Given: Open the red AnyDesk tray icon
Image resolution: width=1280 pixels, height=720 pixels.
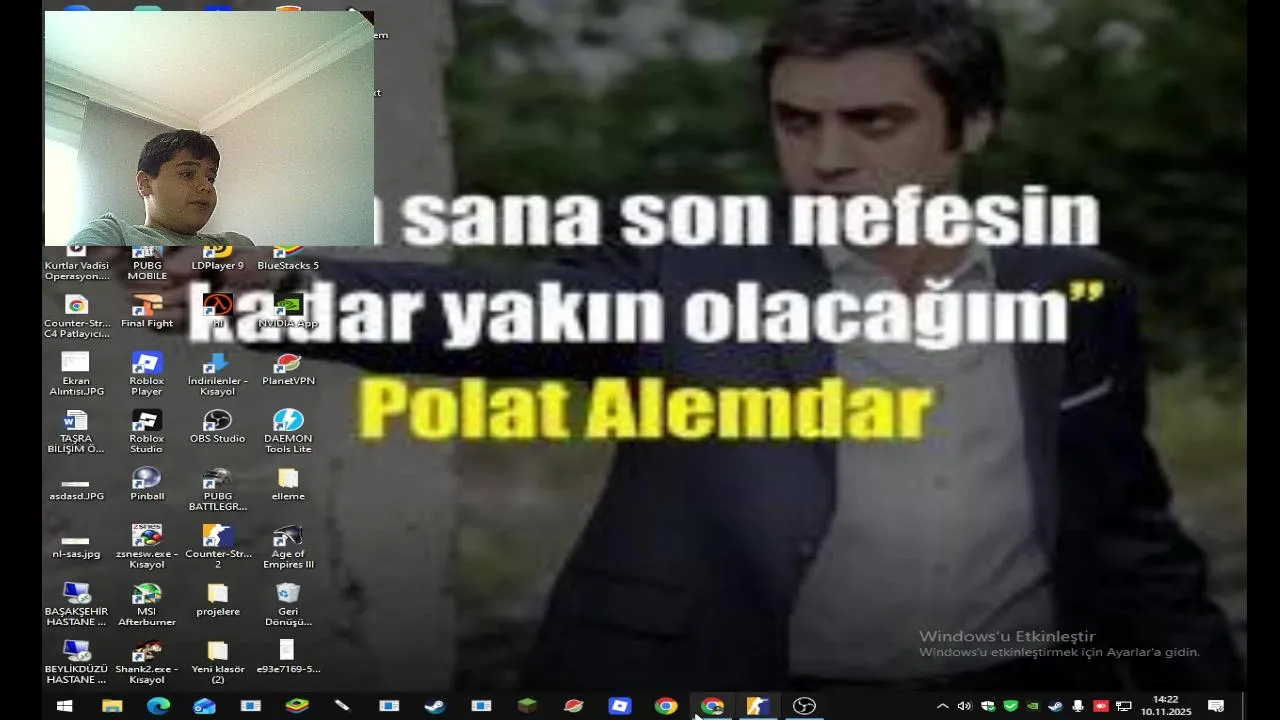Looking at the screenshot, I should click(x=1101, y=706).
